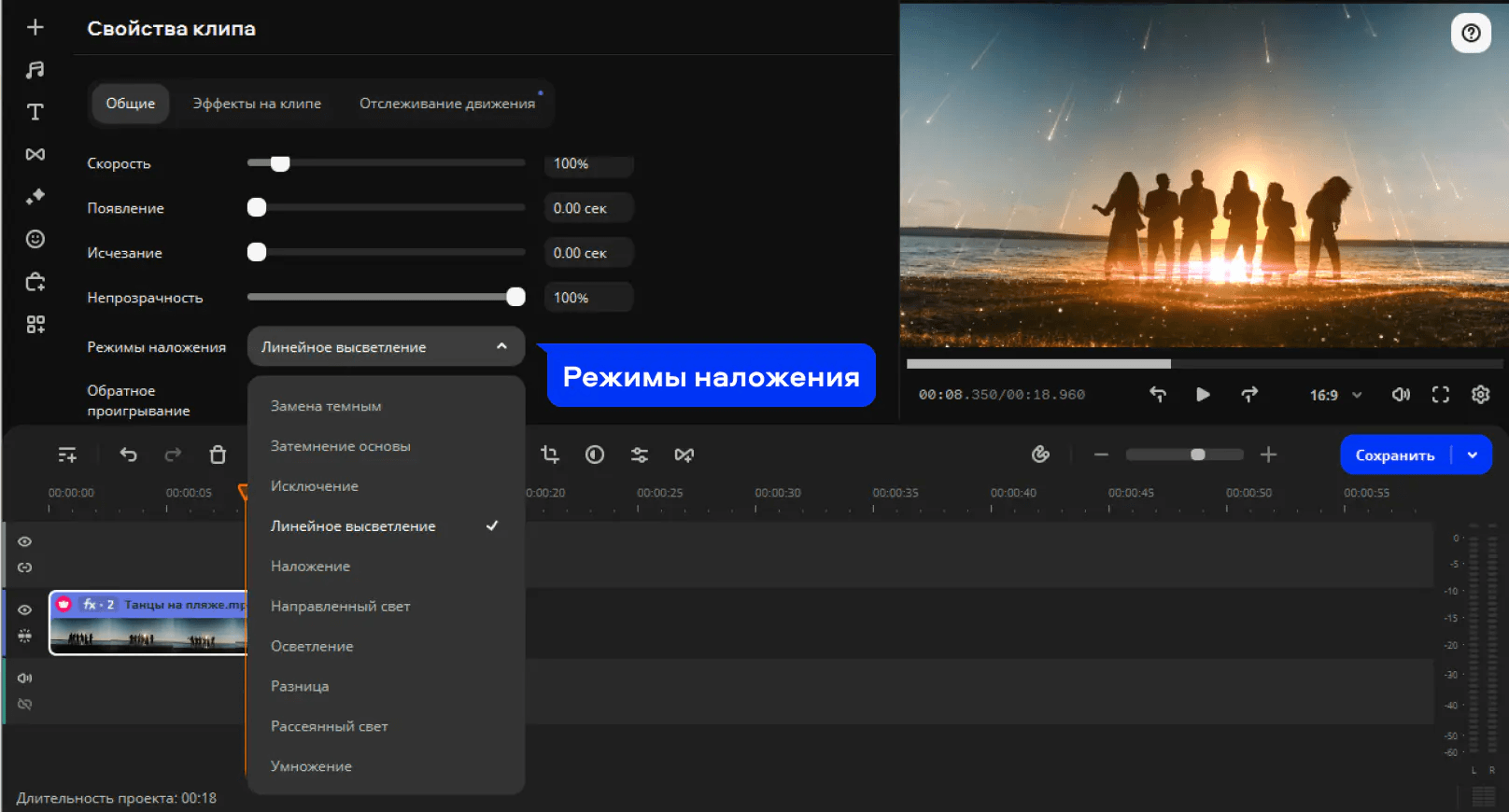Image resolution: width=1509 pixels, height=812 pixels.
Task: Play the preview video
Action: click(x=1203, y=395)
